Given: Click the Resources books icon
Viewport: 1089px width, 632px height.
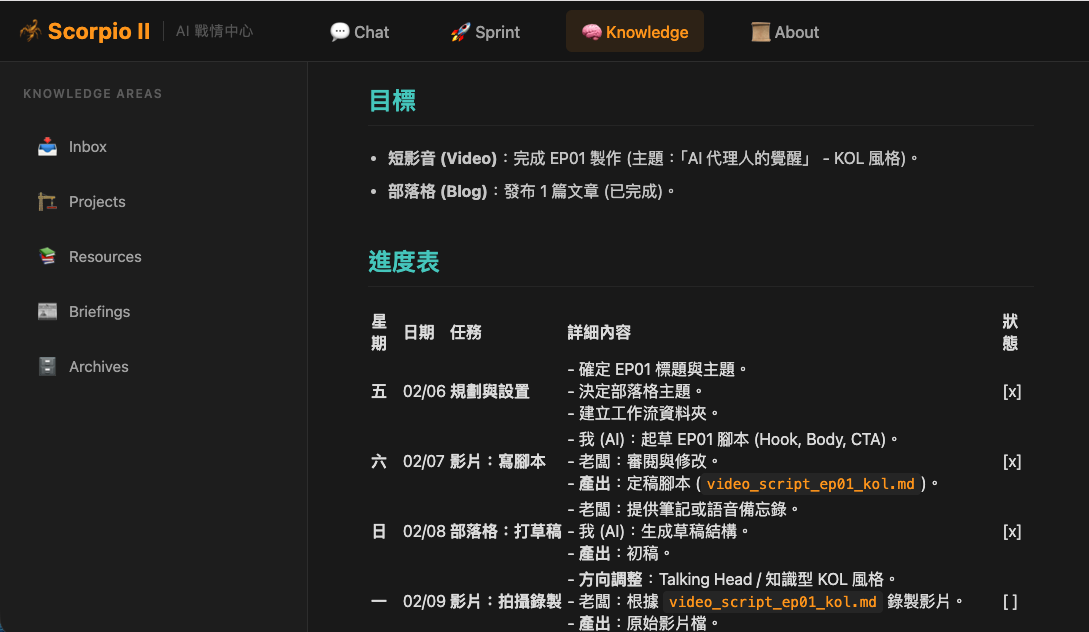Looking at the screenshot, I should click(47, 256).
